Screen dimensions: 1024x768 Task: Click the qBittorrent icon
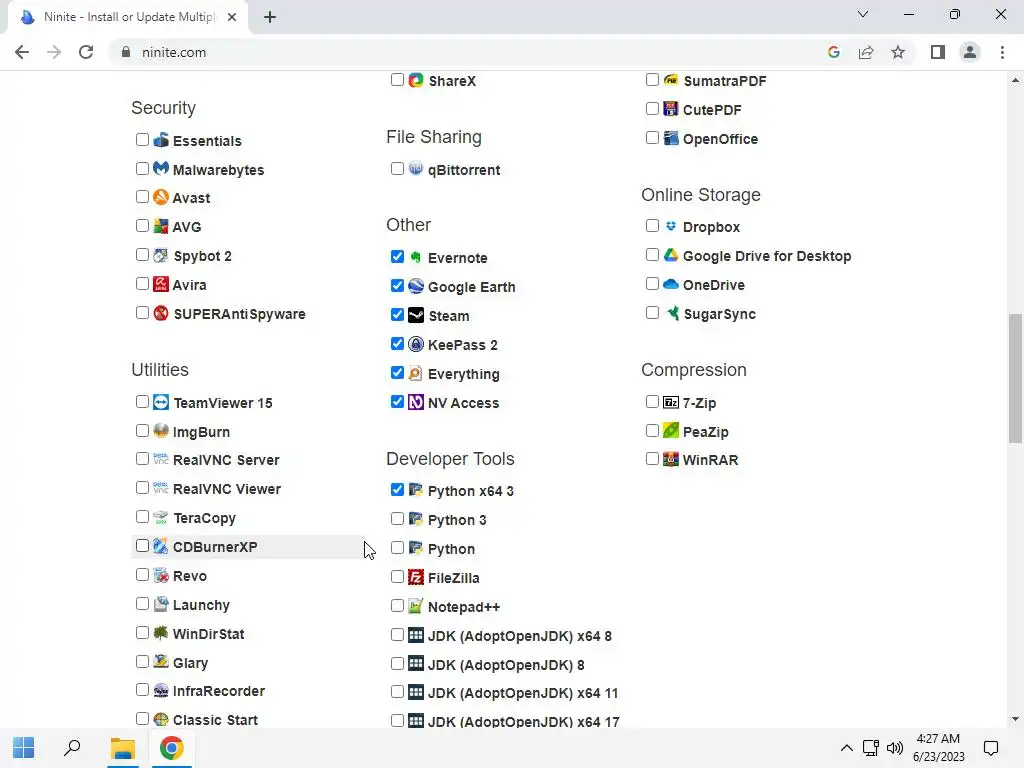coord(416,168)
